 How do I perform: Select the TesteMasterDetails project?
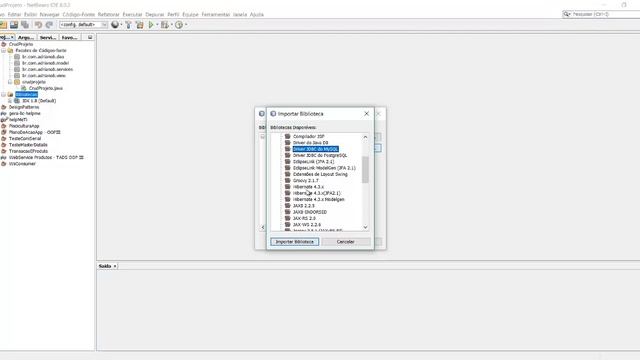28,145
